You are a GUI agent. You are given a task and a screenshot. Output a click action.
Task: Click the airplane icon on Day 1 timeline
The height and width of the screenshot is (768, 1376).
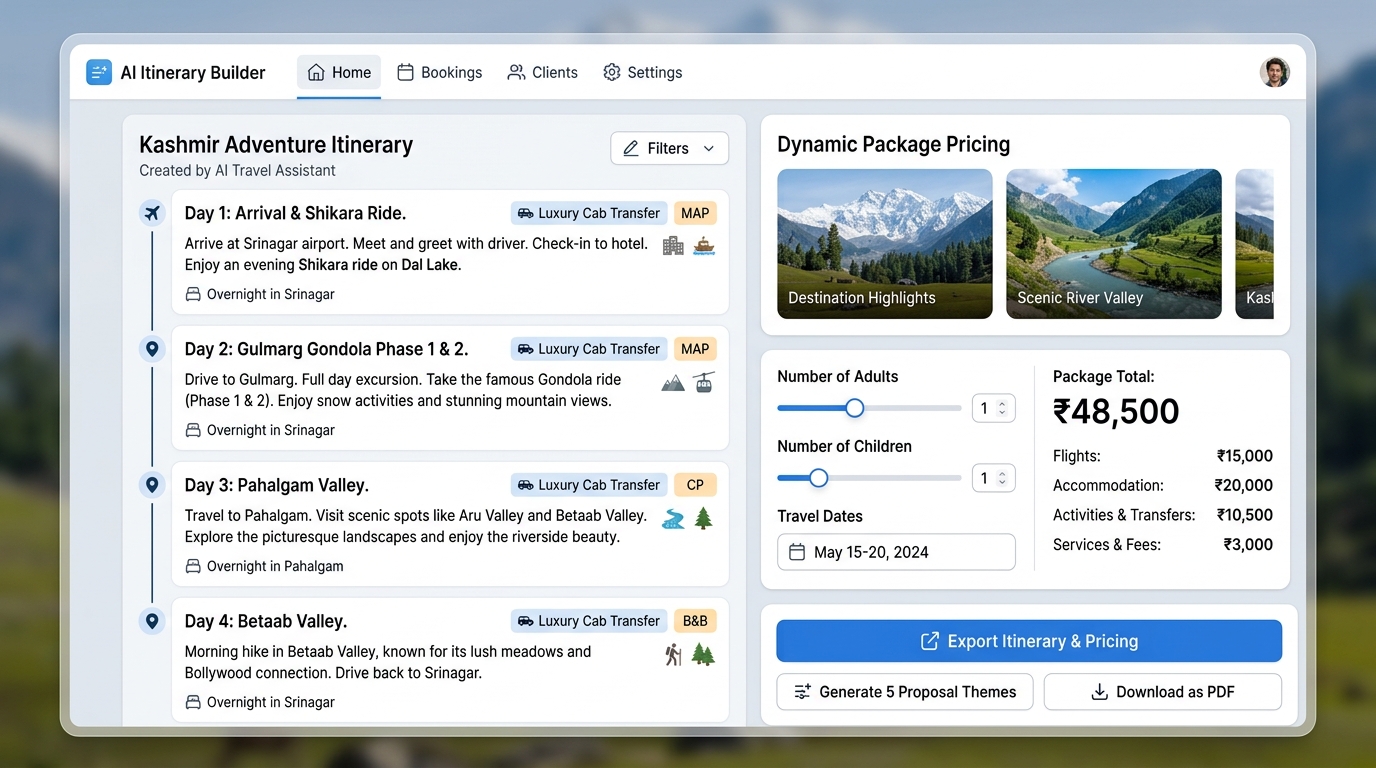[152, 213]
